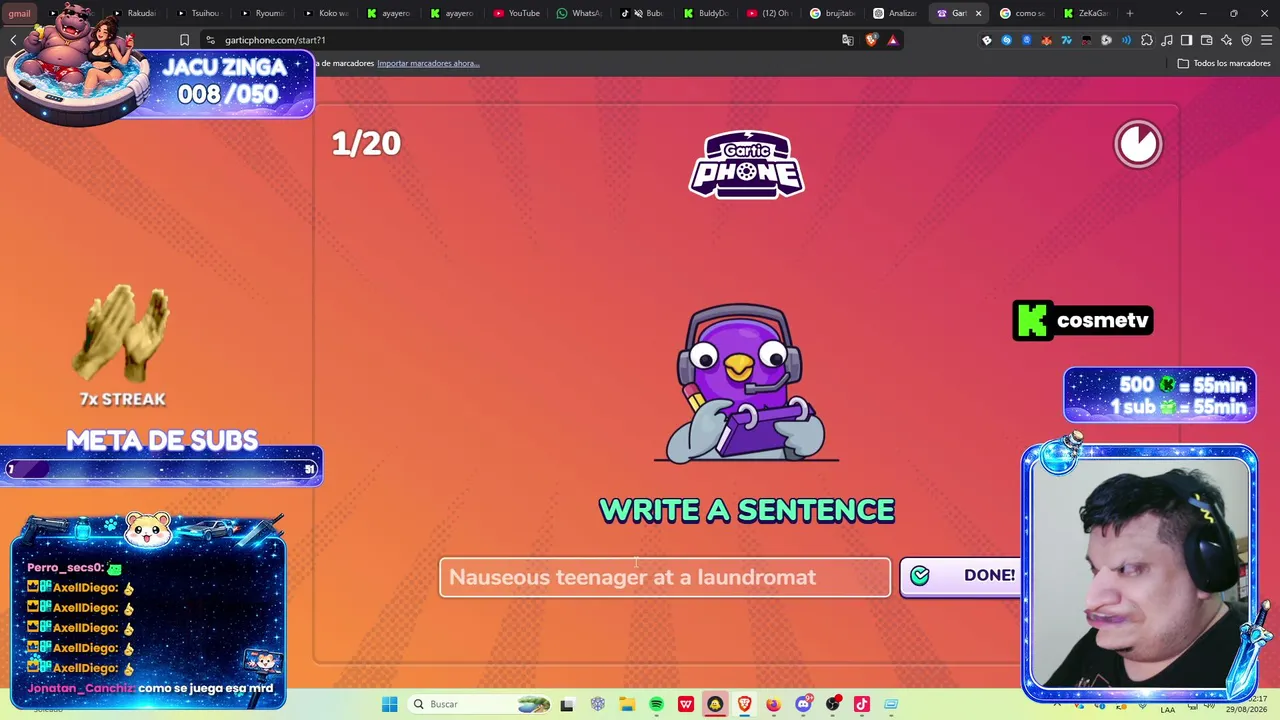Toggle the browser sidebar panel
This screenshot has width=1280, height=720.
(x=1186, y=40)
